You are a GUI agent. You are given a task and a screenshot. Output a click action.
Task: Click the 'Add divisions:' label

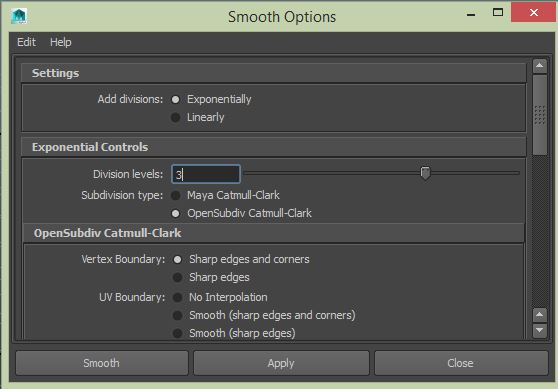pos(130,99)
